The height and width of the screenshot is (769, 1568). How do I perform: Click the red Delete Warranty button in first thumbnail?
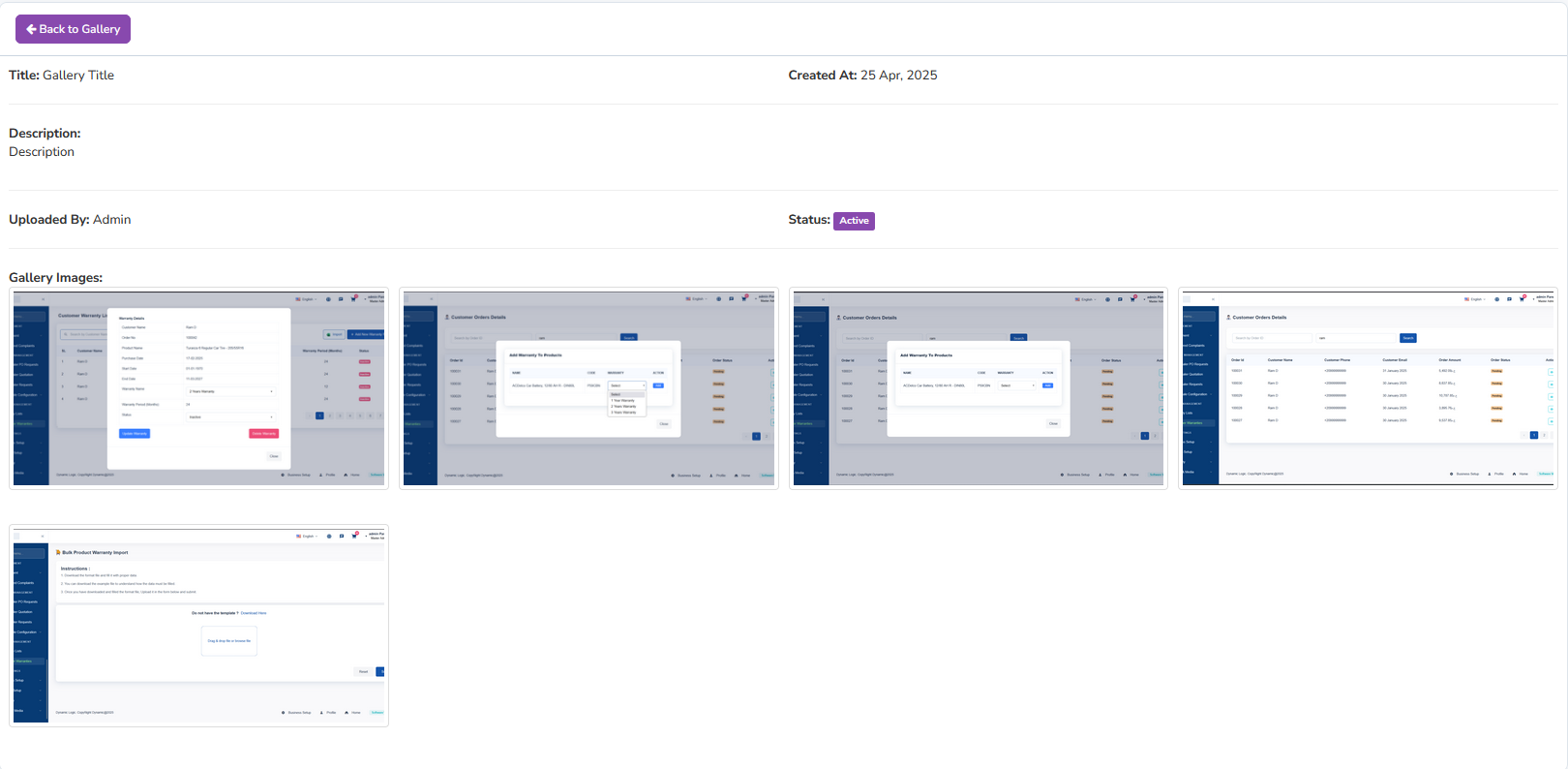click(263, 433)
